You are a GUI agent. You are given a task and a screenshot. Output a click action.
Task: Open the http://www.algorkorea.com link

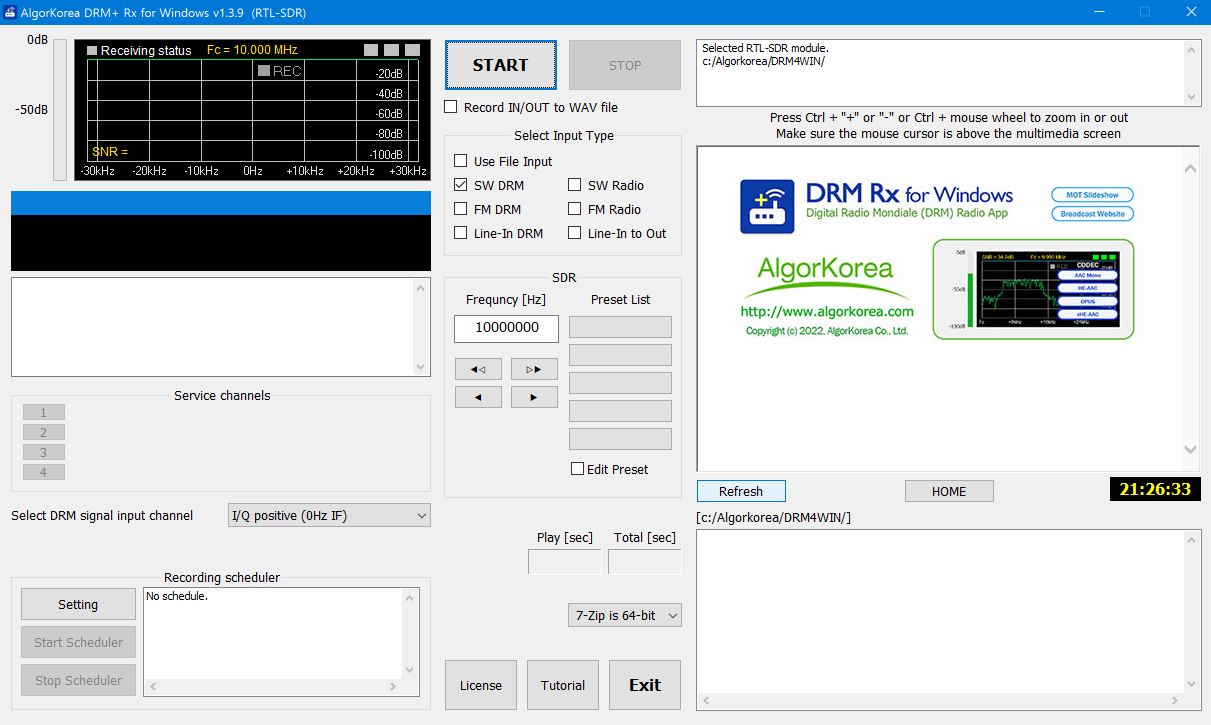[827, 311]
